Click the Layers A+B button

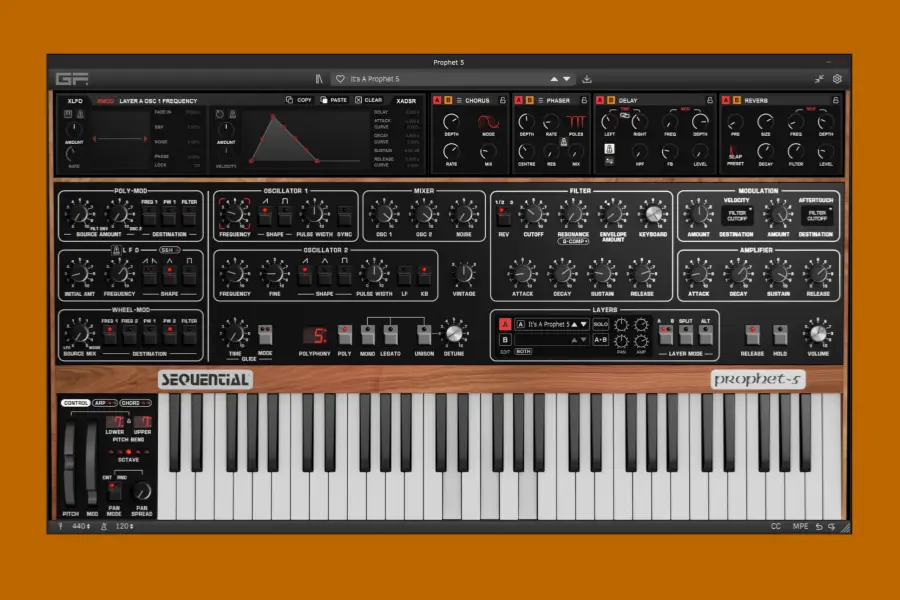(x=600, y=340)
